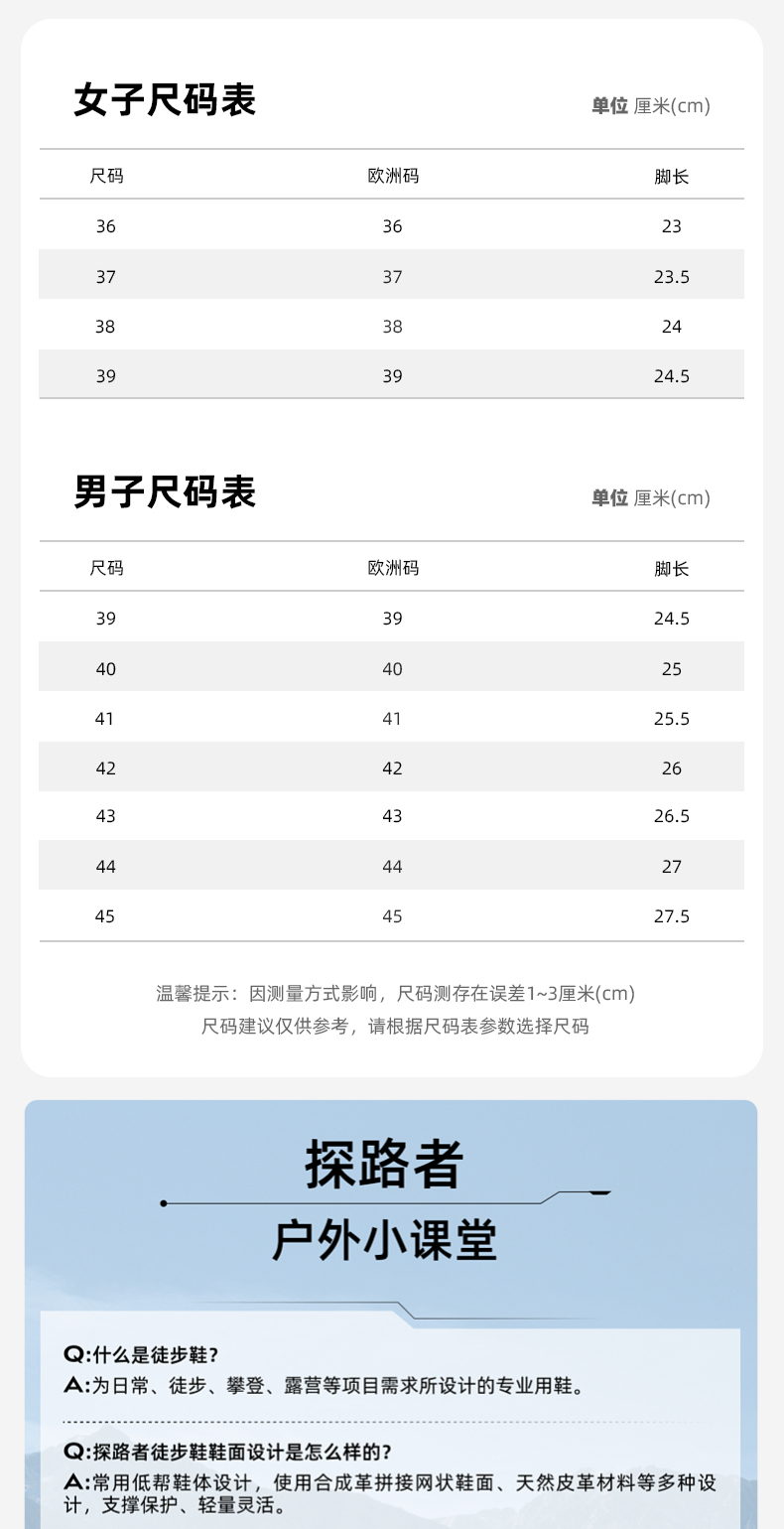
Task: Click the Q icon before 探路者徒步鞋鞋面设计 question
Action: point(74,1452)
